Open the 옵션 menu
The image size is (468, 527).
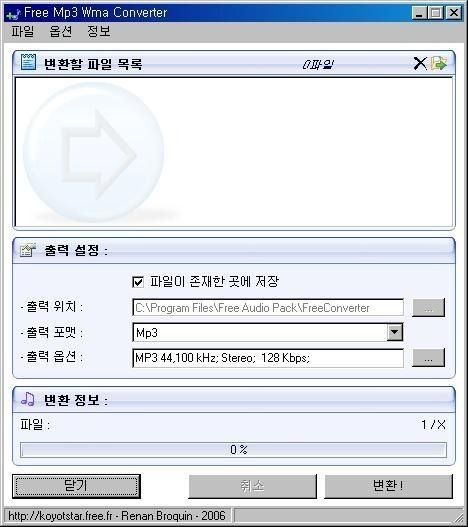pyautogui.click(x=61, y=32)
